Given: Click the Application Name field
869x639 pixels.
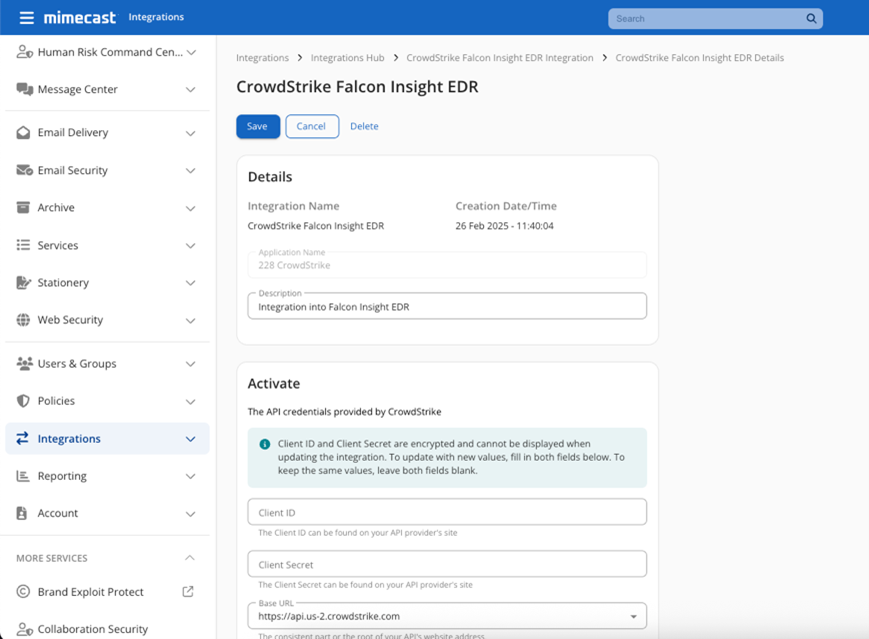Looking at the screenshot, I should point(447,264).
